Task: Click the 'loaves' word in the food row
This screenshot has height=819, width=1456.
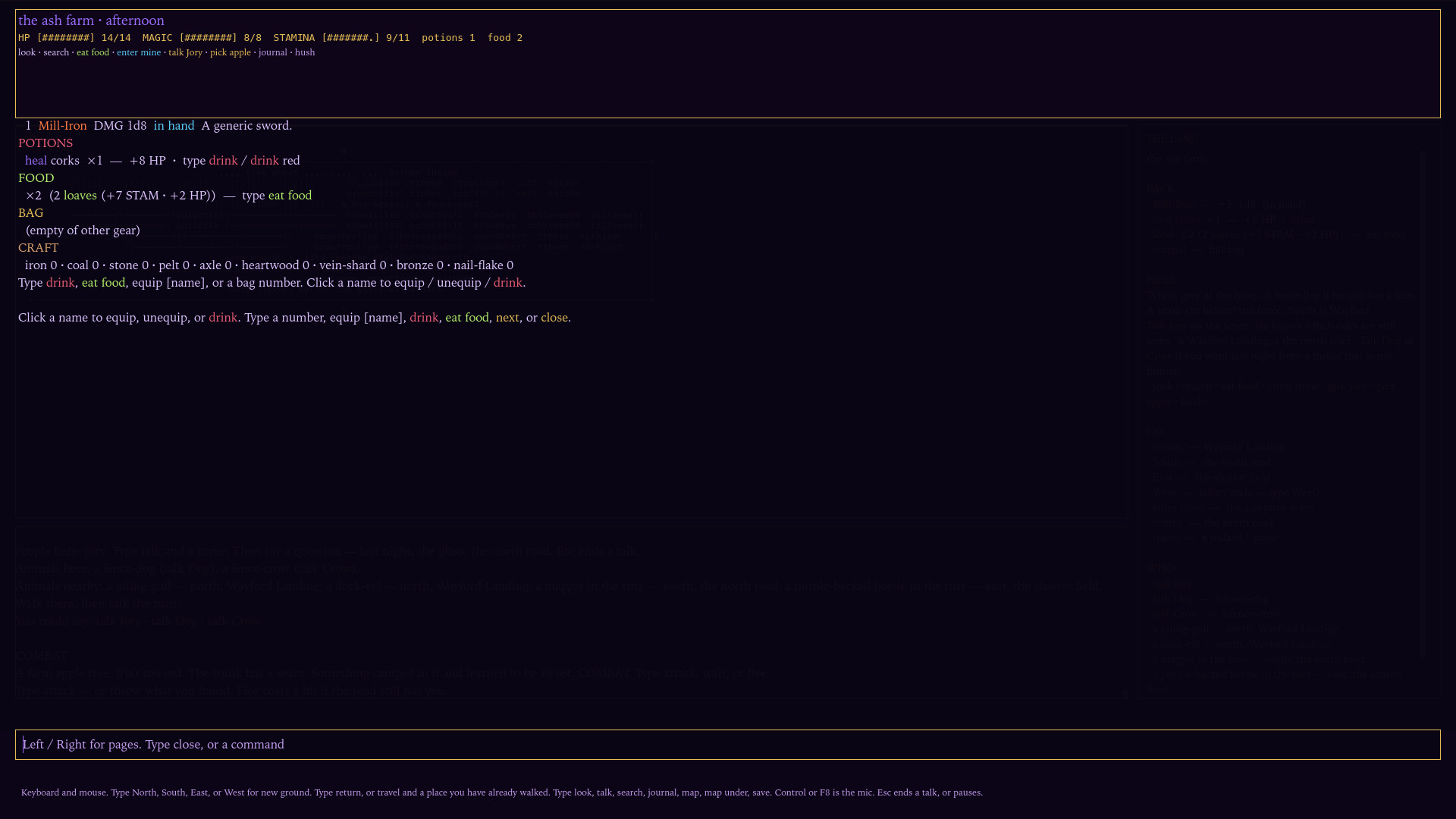Action: [x=80, y=196]
